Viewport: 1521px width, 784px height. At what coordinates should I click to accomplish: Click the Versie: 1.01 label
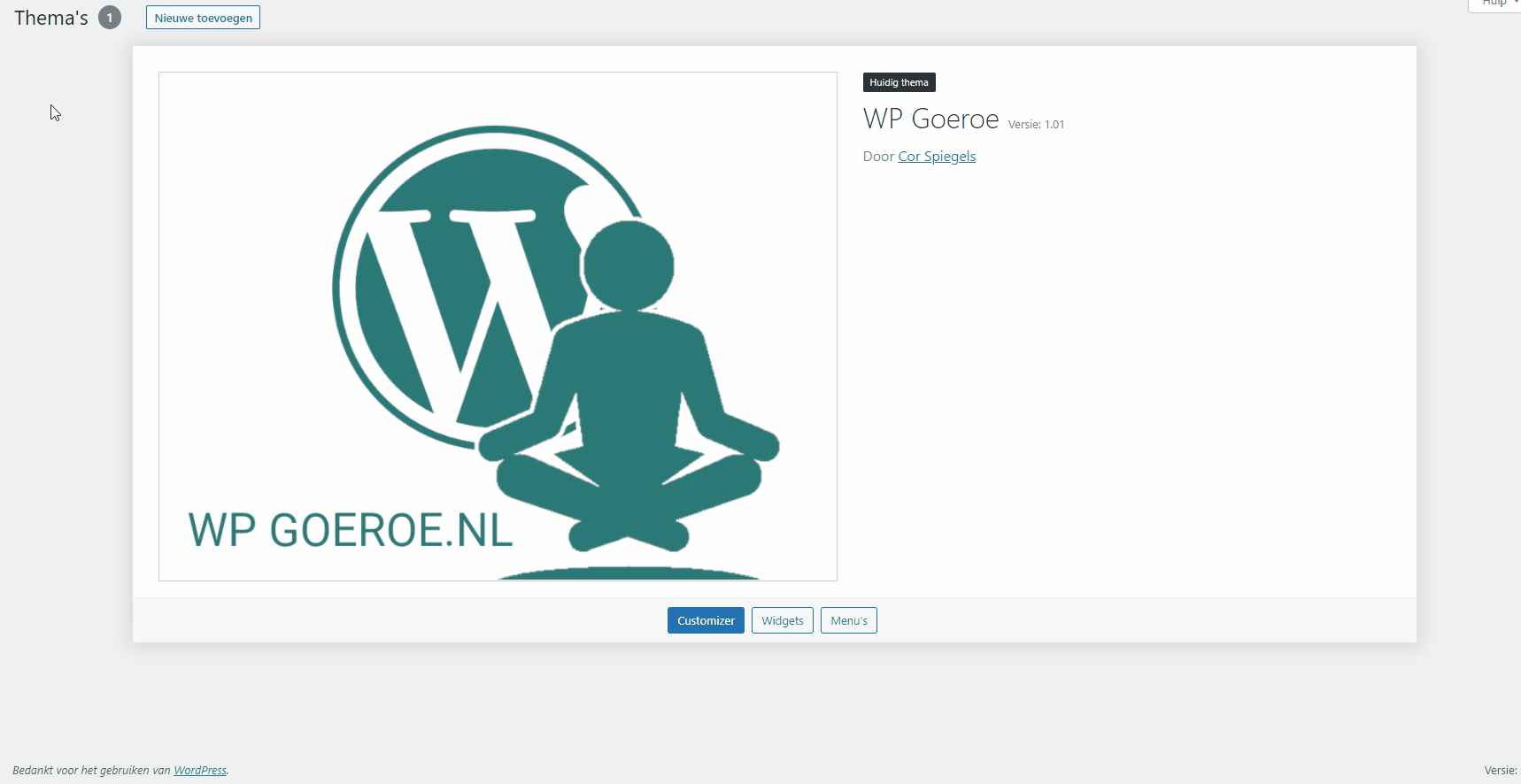click(1036, 125)
